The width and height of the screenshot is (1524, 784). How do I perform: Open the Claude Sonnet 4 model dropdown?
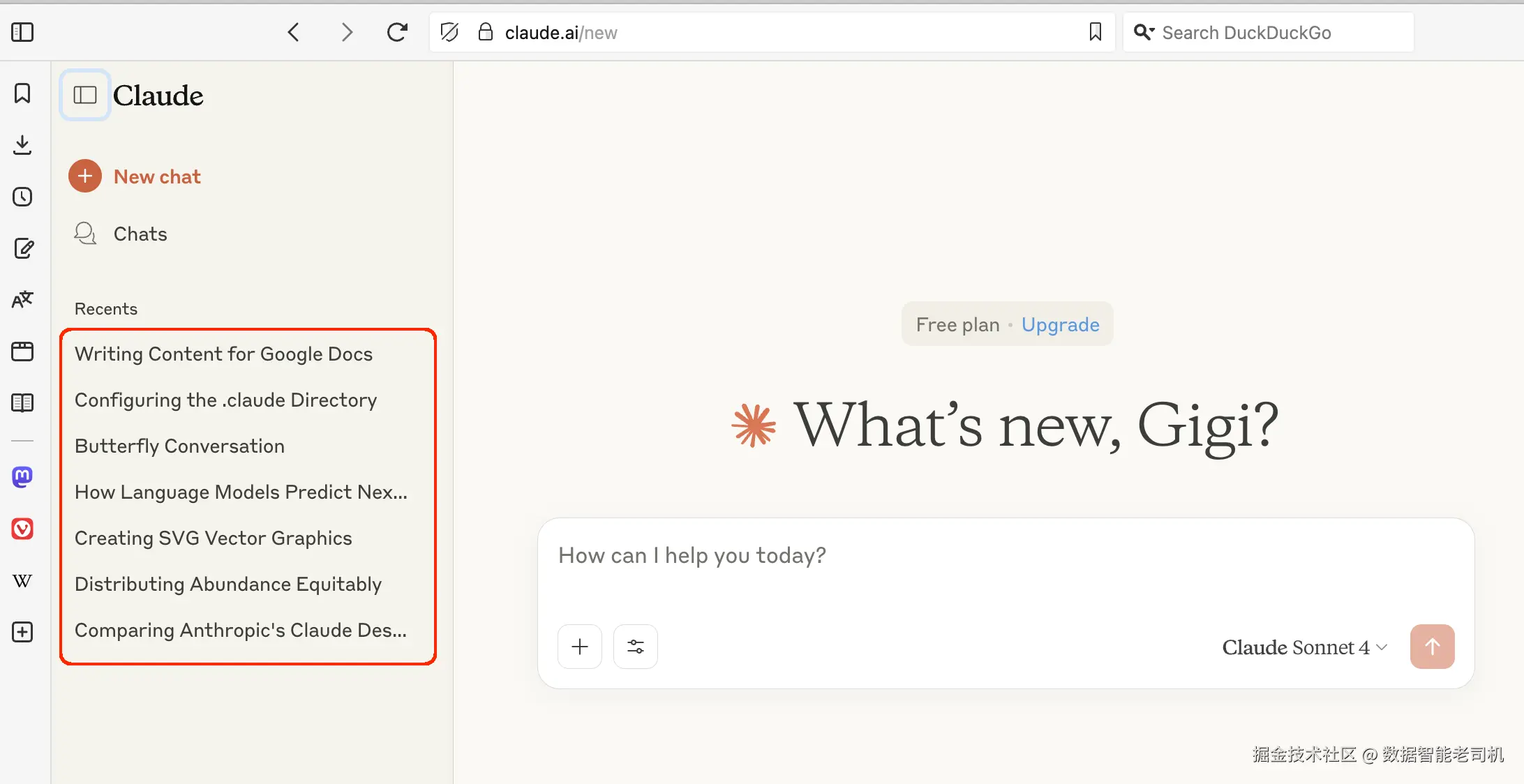1303,647
